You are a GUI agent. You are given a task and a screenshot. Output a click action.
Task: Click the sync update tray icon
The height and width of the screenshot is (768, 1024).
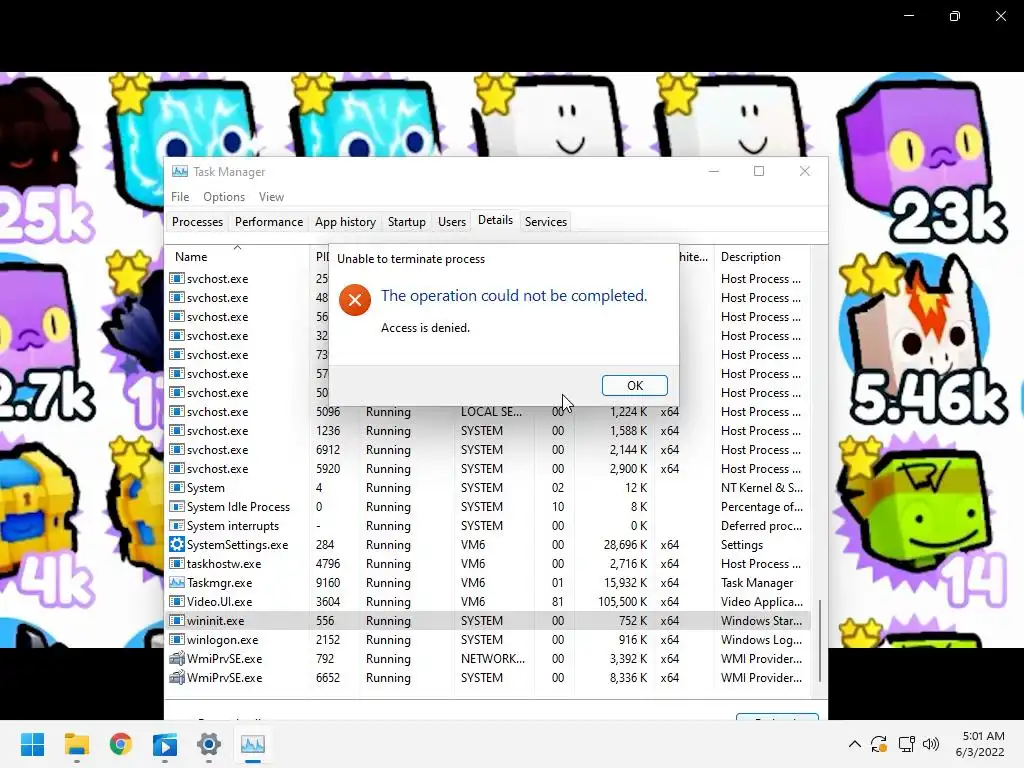(879, 744)
